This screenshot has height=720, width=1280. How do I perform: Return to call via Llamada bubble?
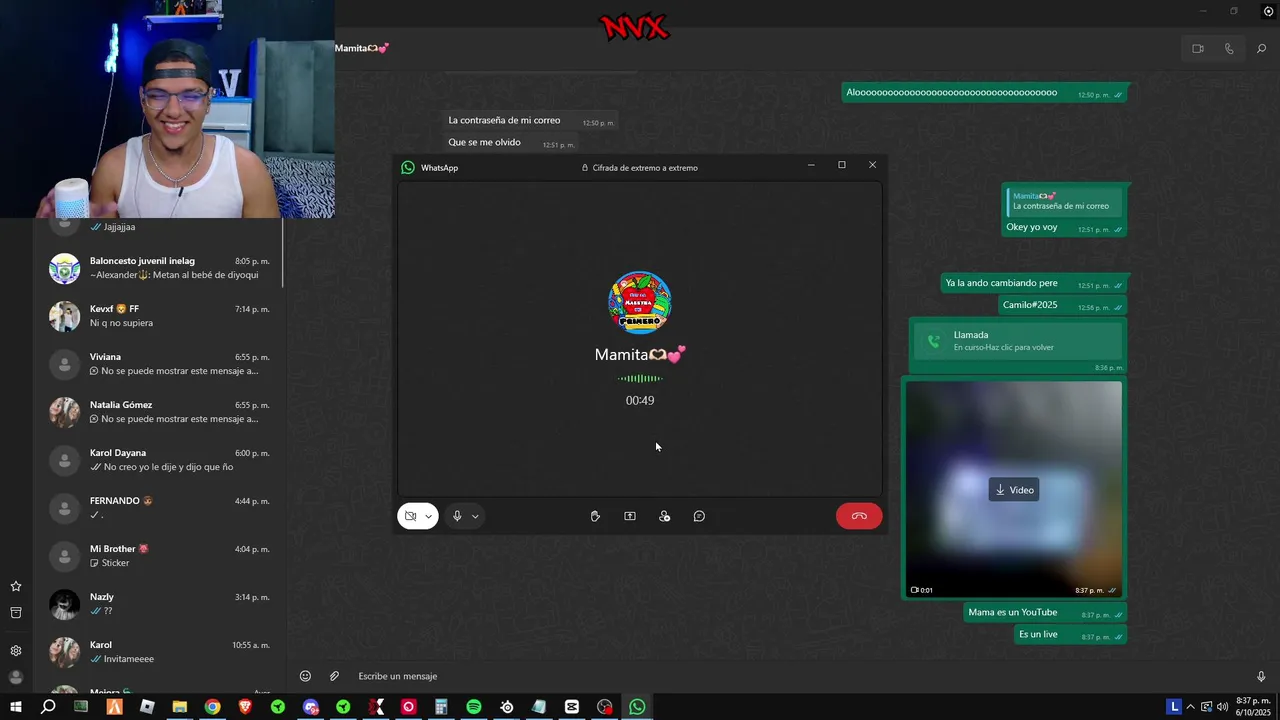coord(1018,341)
